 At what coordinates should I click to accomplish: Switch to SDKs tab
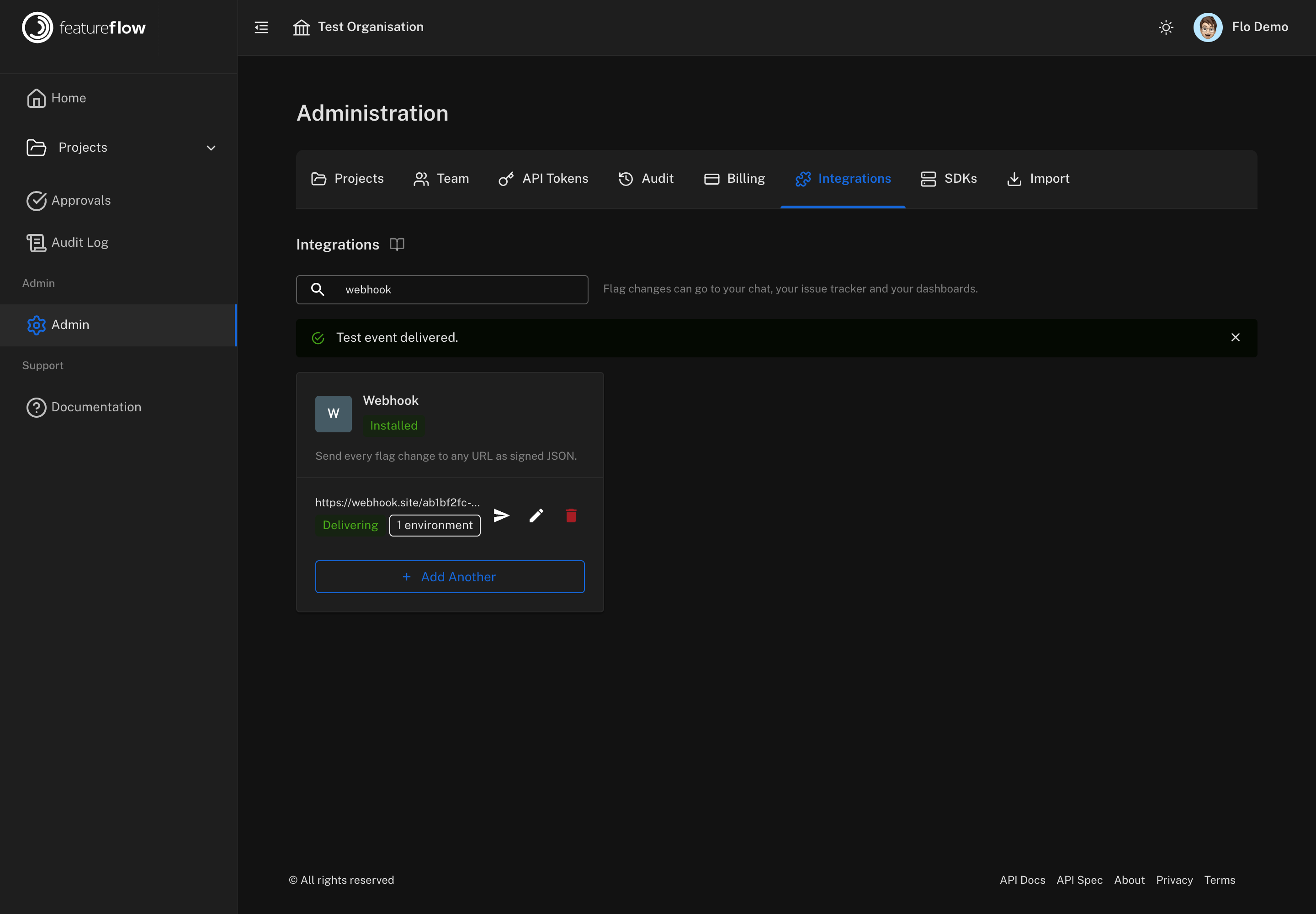(x=948, y=179)
